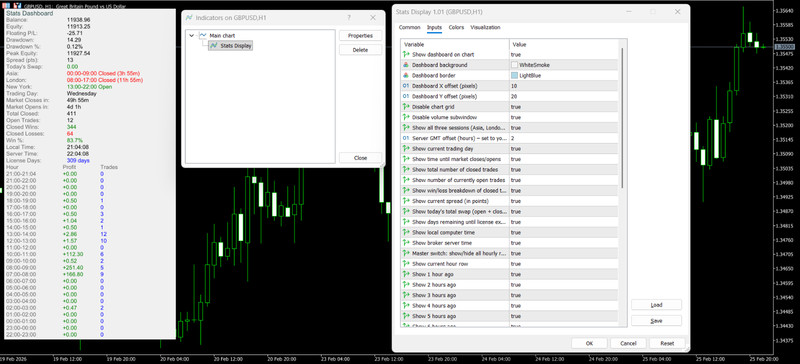
Task: Click the Load button
Action: click(x=656, y=305)
